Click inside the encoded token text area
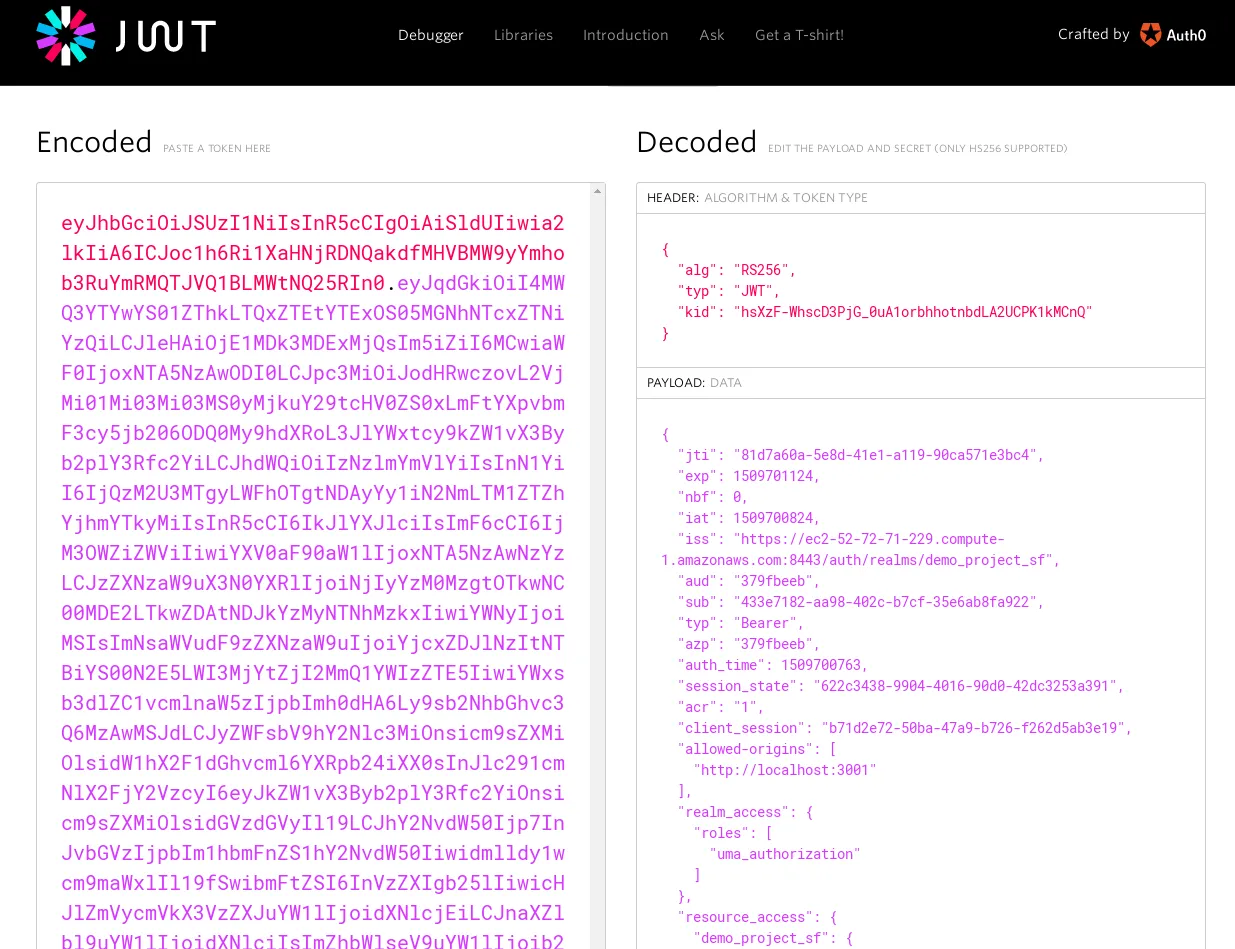This screenshot has width=1235, height=949. click(314, 566)
